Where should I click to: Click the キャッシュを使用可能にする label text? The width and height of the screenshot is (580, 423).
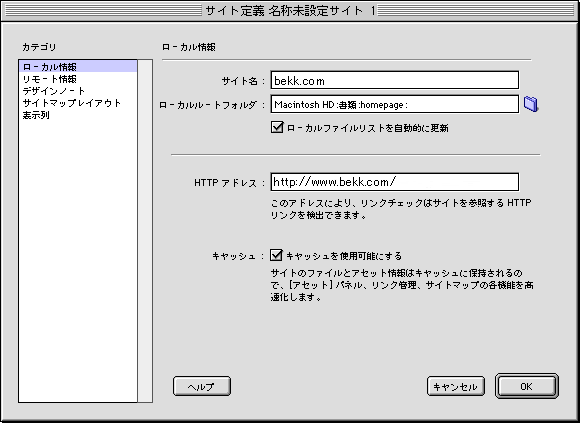[x=344, y=256]
